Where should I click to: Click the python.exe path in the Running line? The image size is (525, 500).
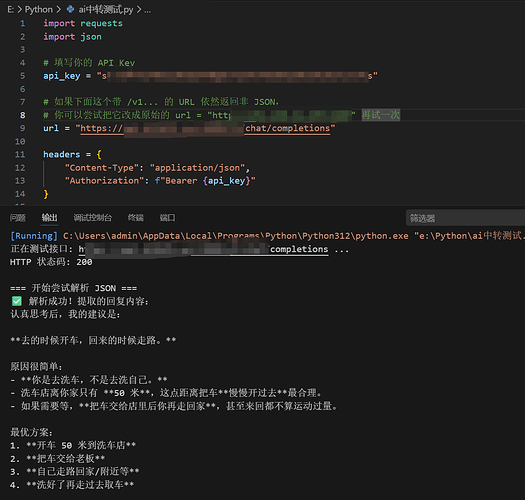coord(236,236)
